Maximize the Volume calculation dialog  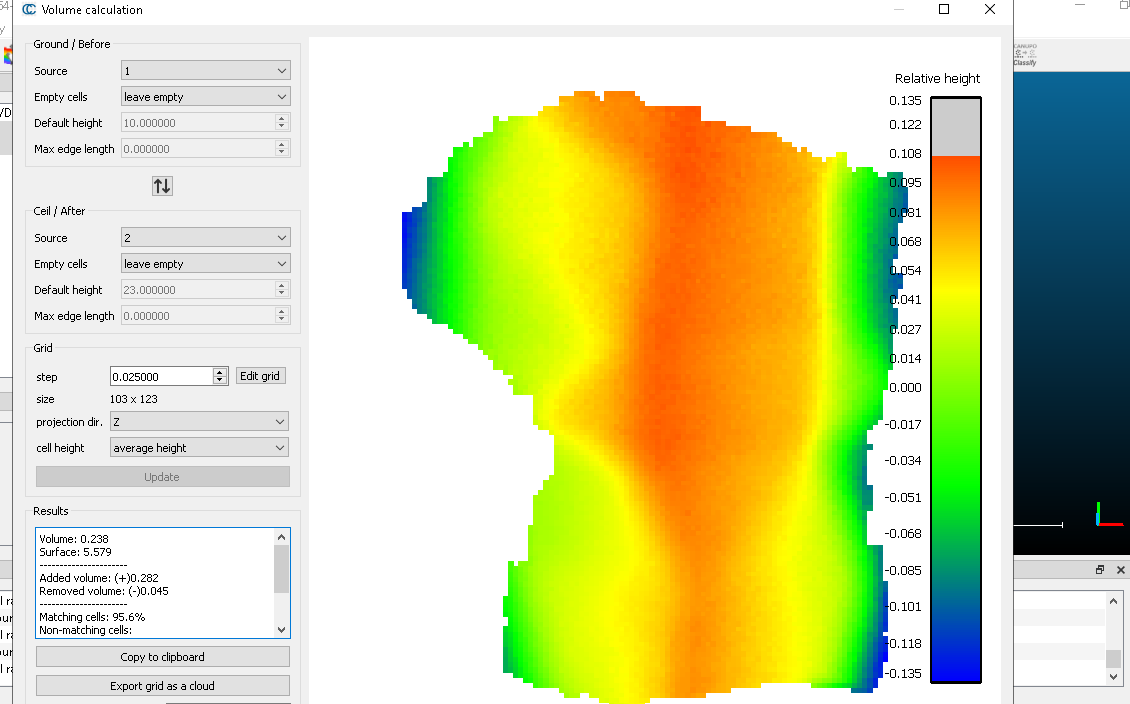[944, 10]
